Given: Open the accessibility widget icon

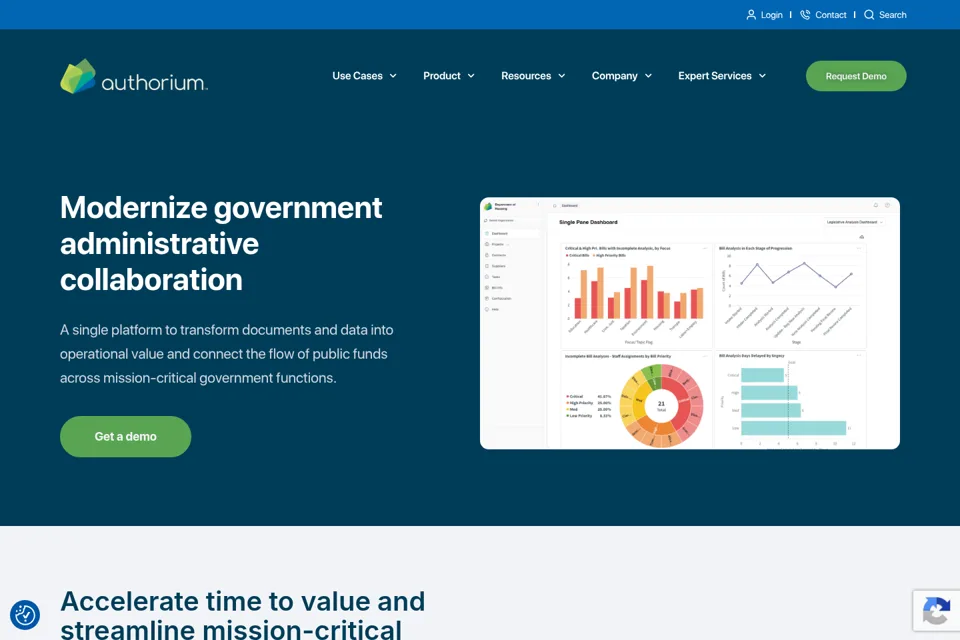Looking at the screenshot, I should tap(25, 615).
